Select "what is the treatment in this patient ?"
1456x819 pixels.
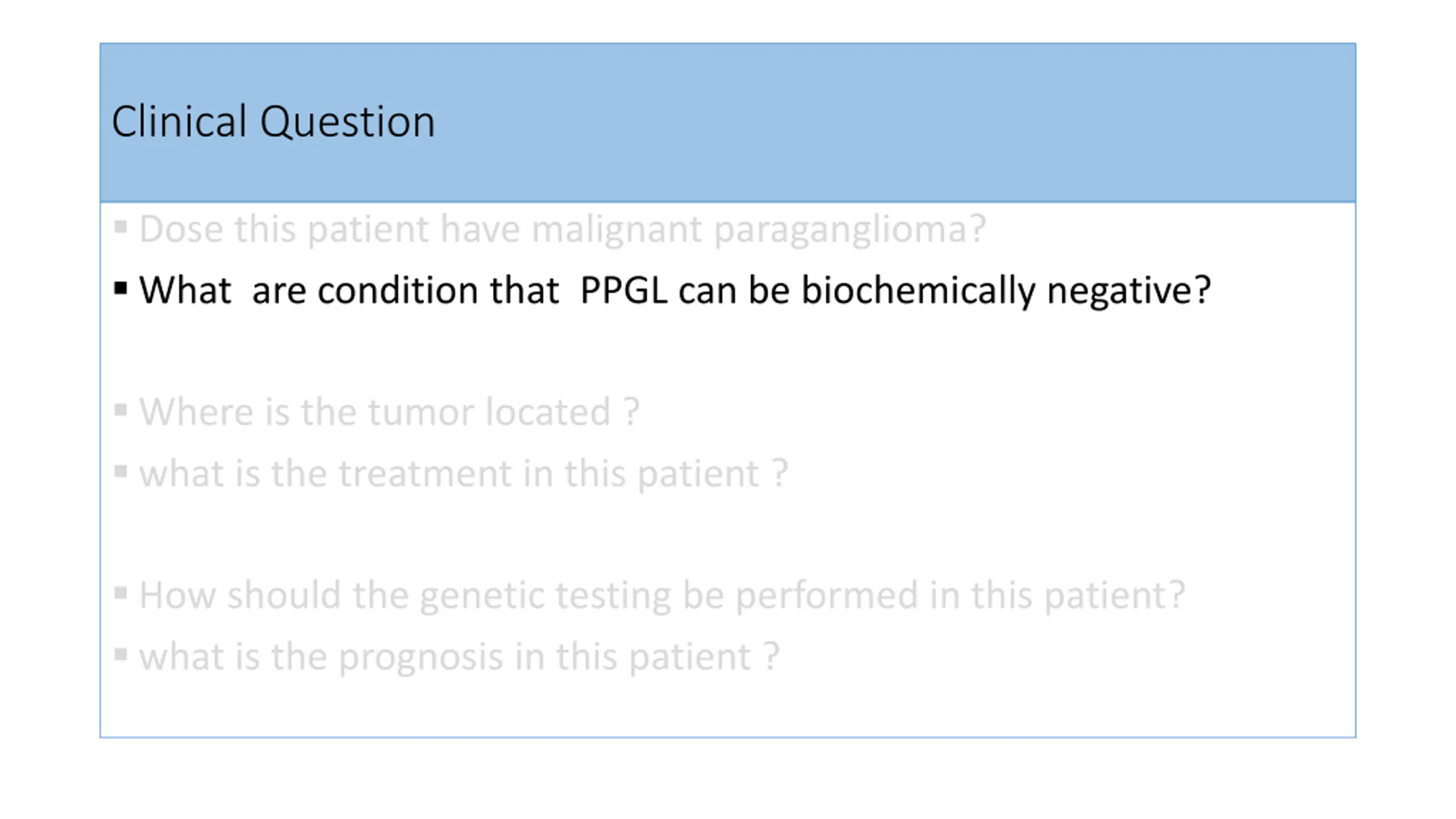pyautogui.click(x=464, y=475)
